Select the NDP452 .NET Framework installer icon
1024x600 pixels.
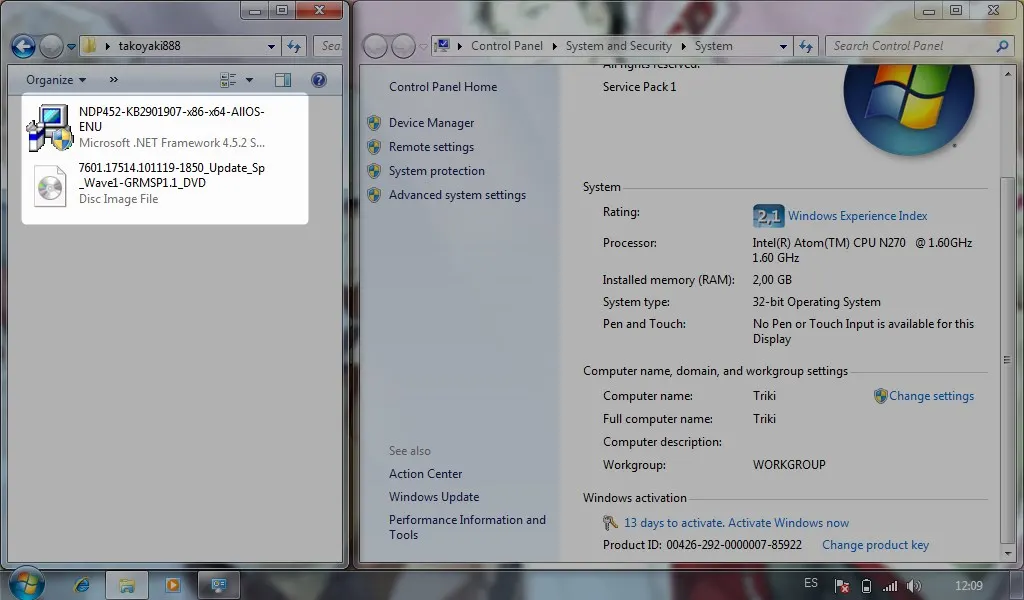point(50,127)
